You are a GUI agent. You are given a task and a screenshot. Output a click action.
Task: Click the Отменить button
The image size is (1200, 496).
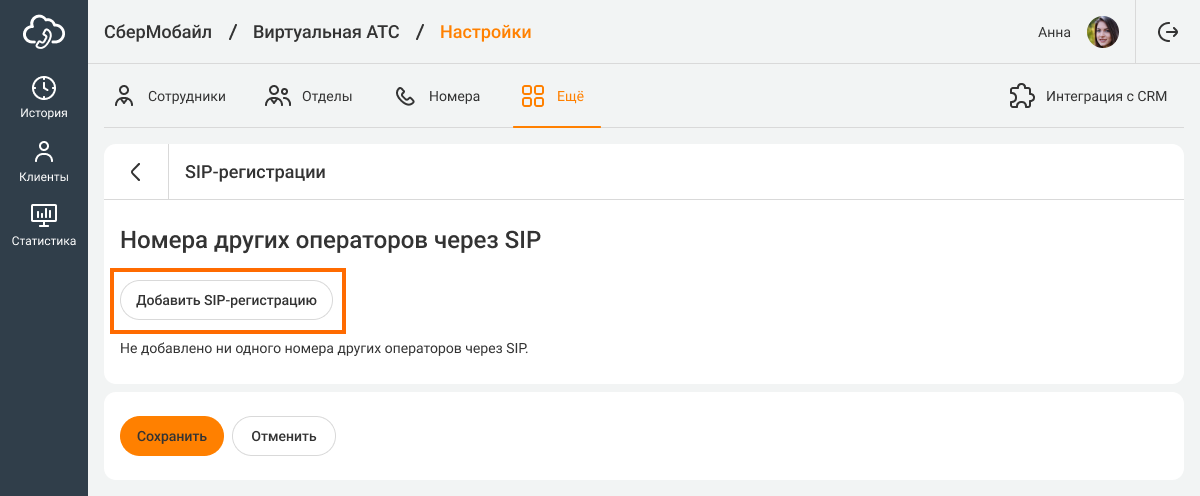284,436
